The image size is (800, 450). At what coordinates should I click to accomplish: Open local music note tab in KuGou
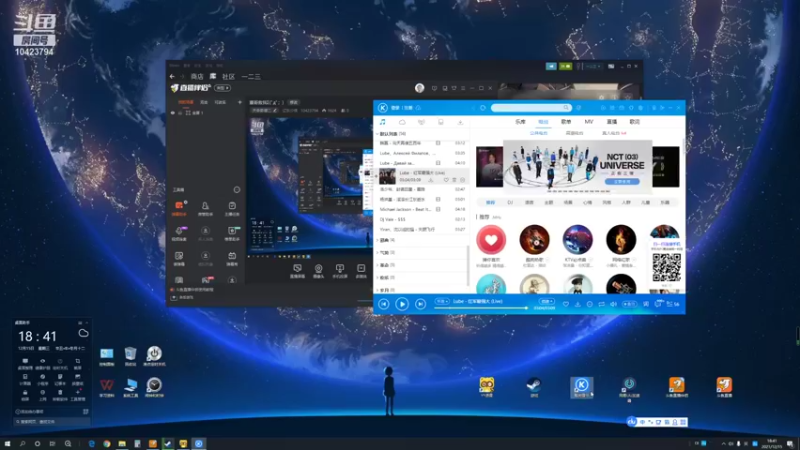click(383, 122)
